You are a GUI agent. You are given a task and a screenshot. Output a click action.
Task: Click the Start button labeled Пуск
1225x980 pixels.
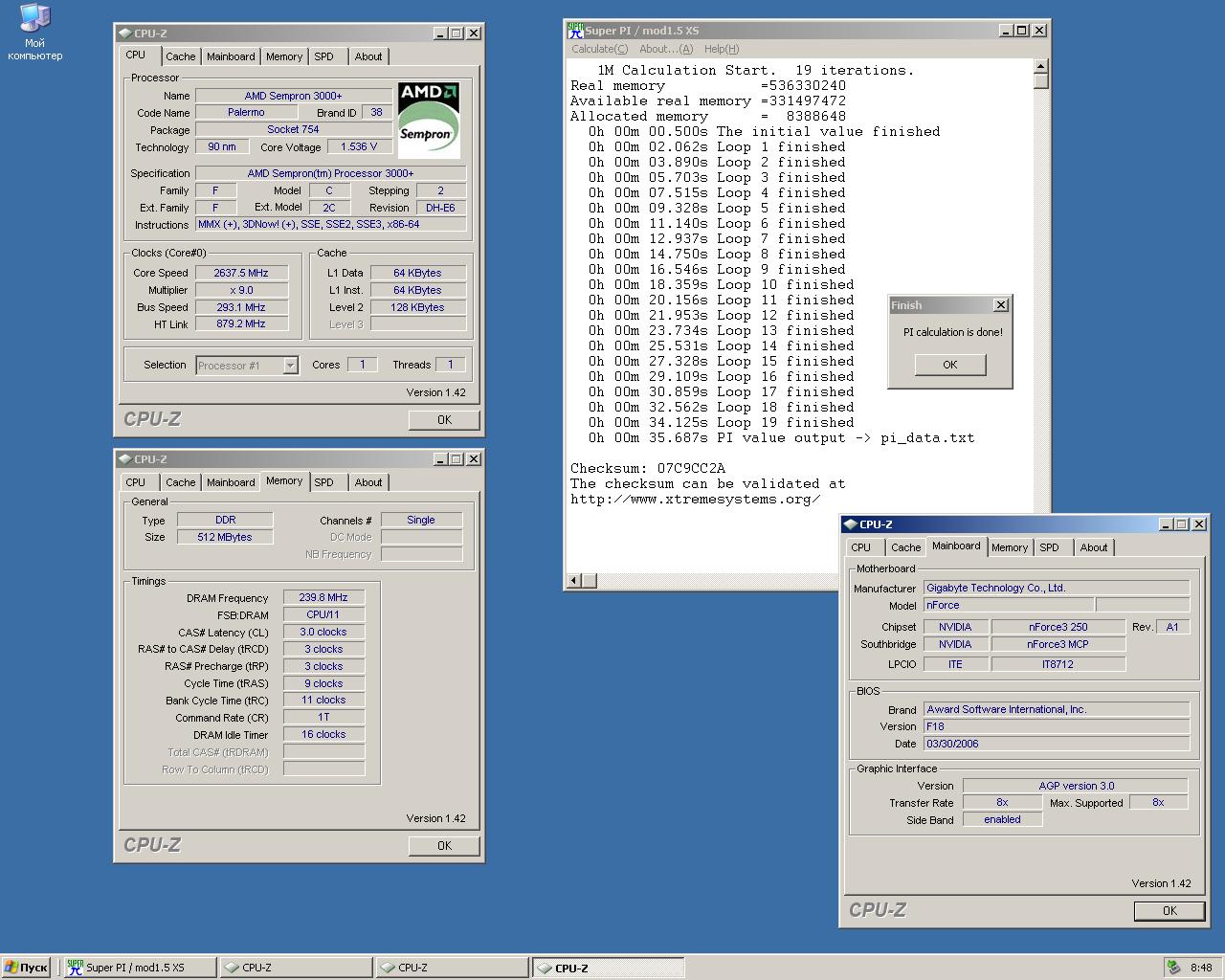pyautogui.click(x=26, y=968)
